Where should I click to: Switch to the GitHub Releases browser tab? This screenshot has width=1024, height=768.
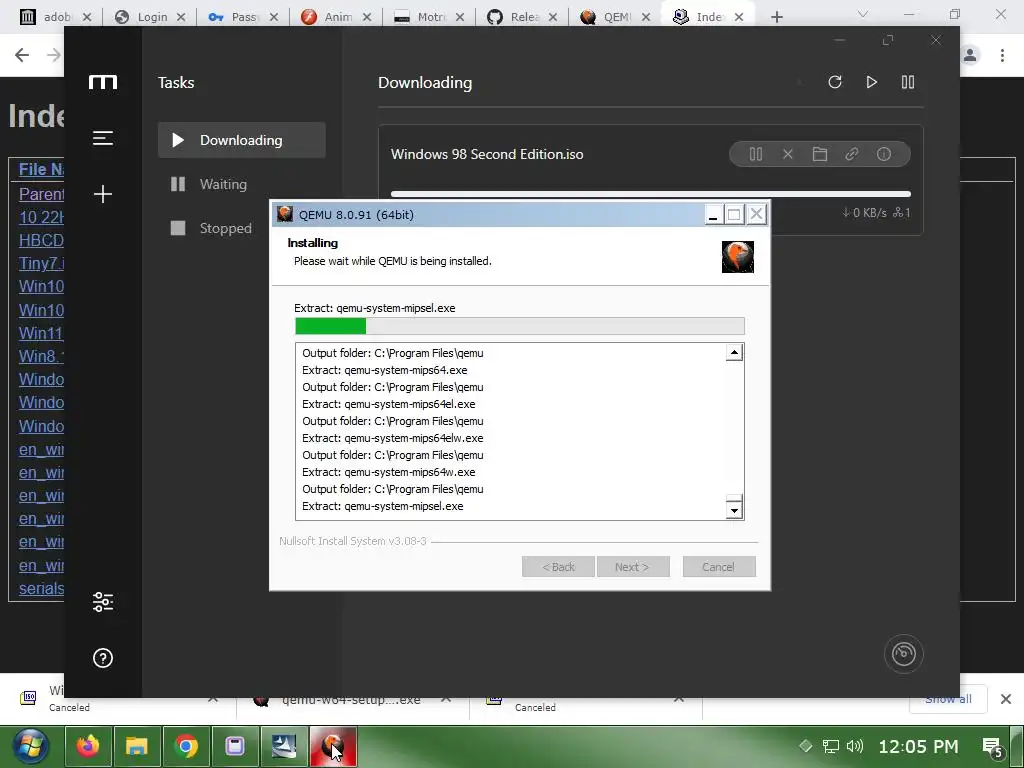pyautogui.click(x=522, y=17)
